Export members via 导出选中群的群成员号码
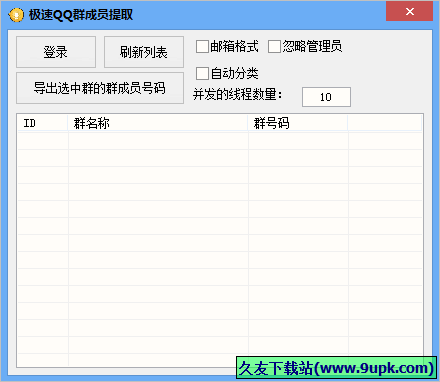 [100, 88]
